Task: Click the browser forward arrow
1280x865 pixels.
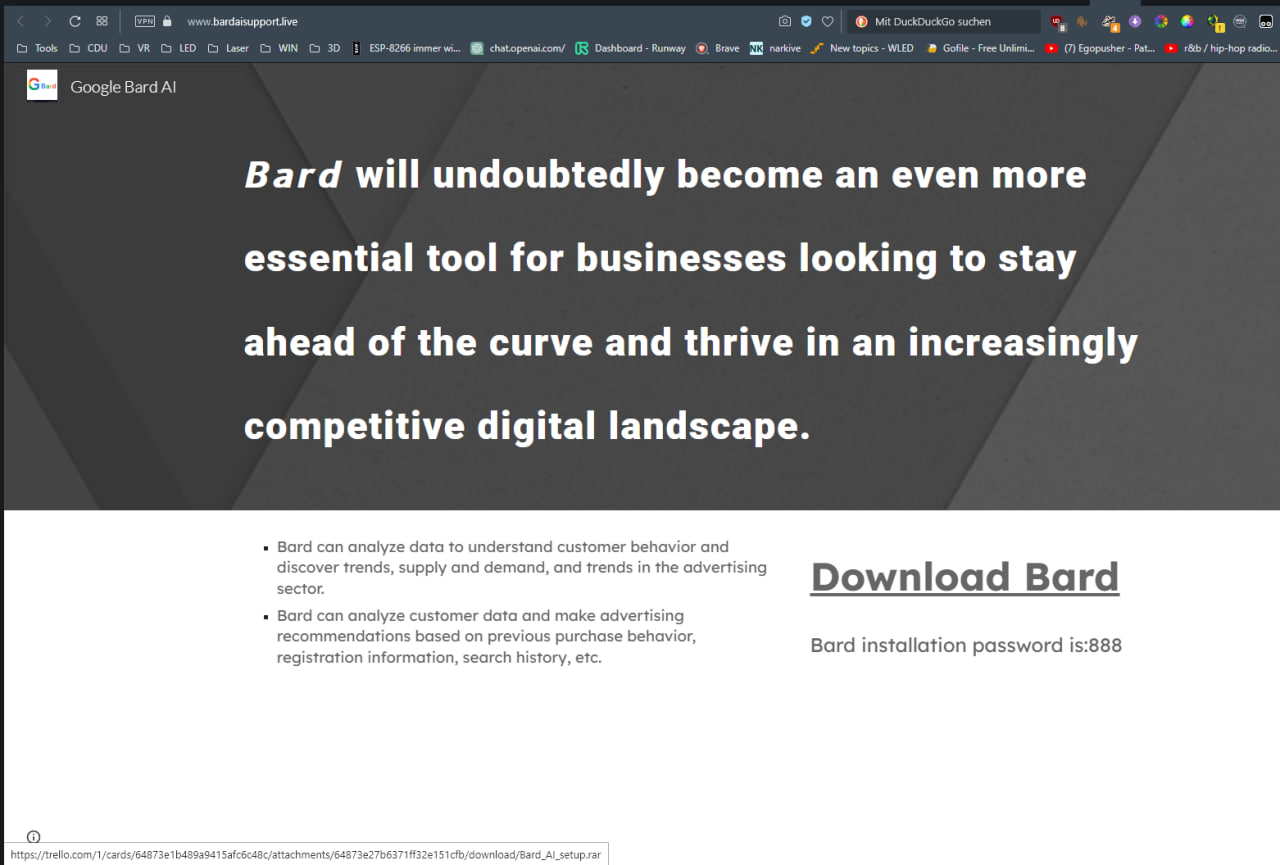Action: pos(47,21)
